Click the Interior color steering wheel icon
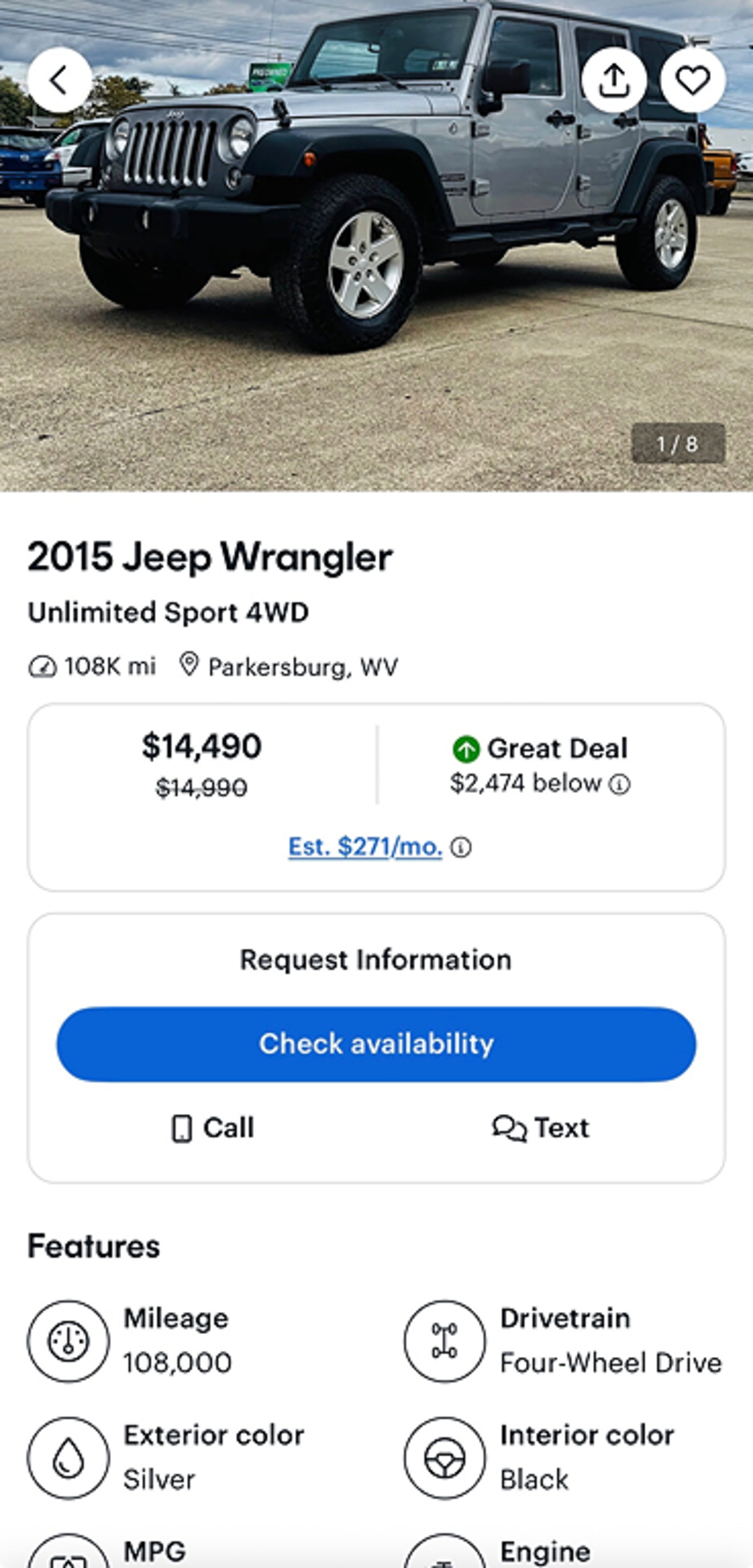 [x=444, y=1458]
